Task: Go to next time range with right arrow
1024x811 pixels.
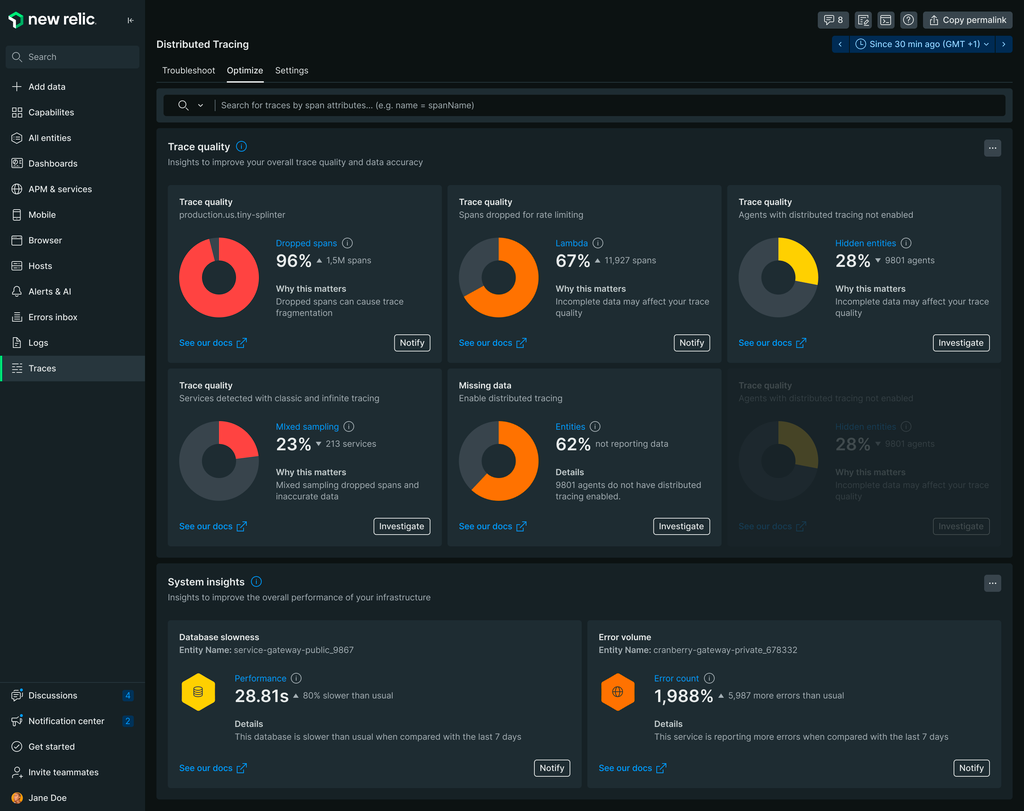Action: click(x=1004, y=44)
